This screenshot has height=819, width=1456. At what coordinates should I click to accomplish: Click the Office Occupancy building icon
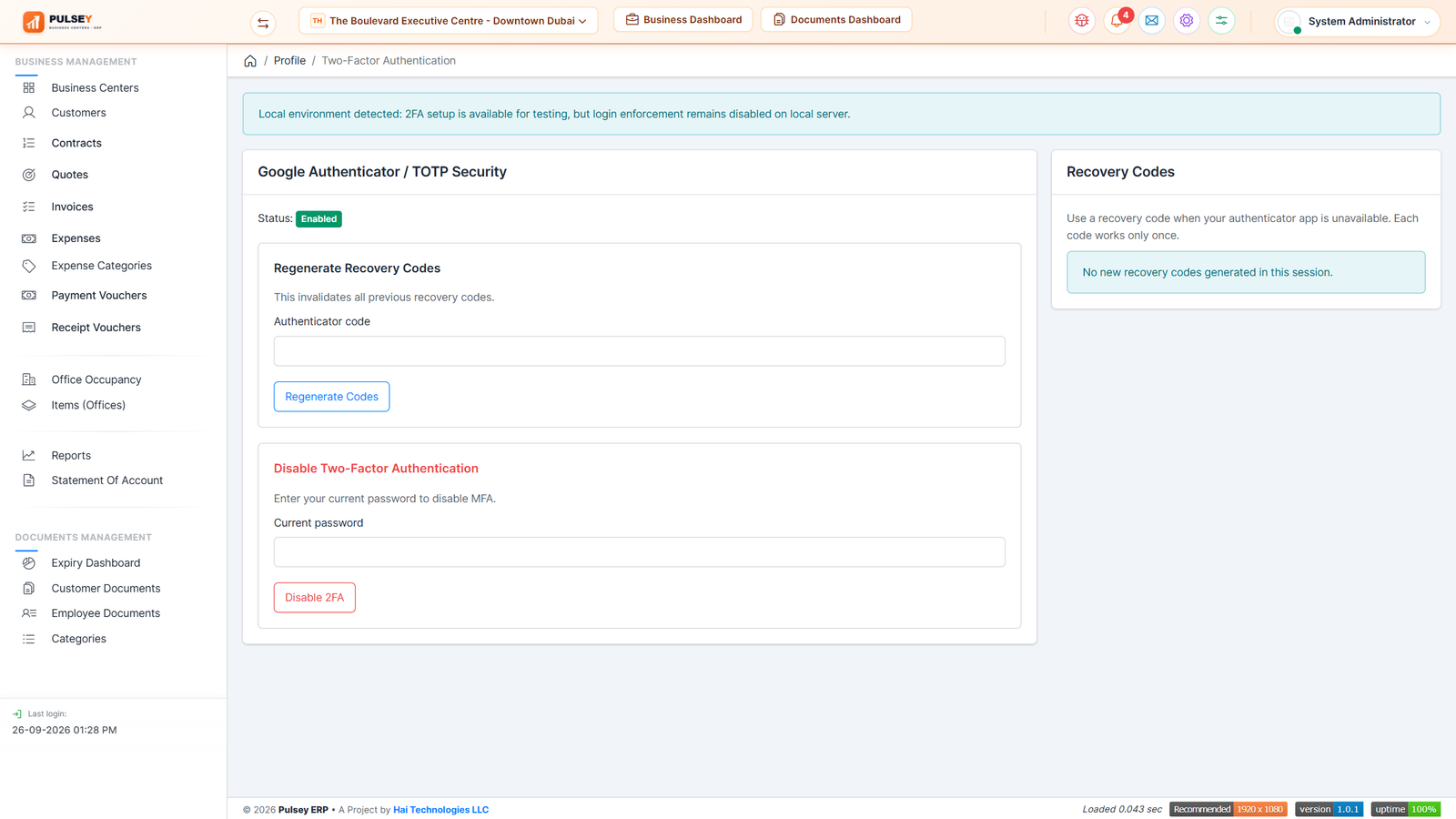[29, 379]
